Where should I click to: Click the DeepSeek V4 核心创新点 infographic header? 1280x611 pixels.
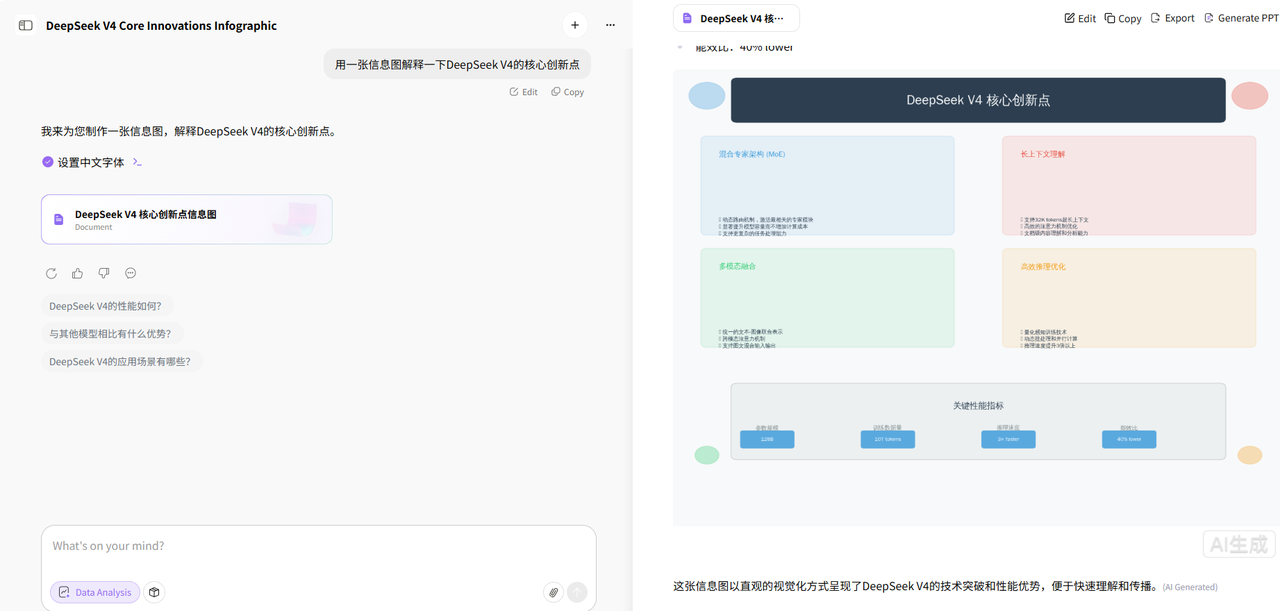(x=978, y=100)
